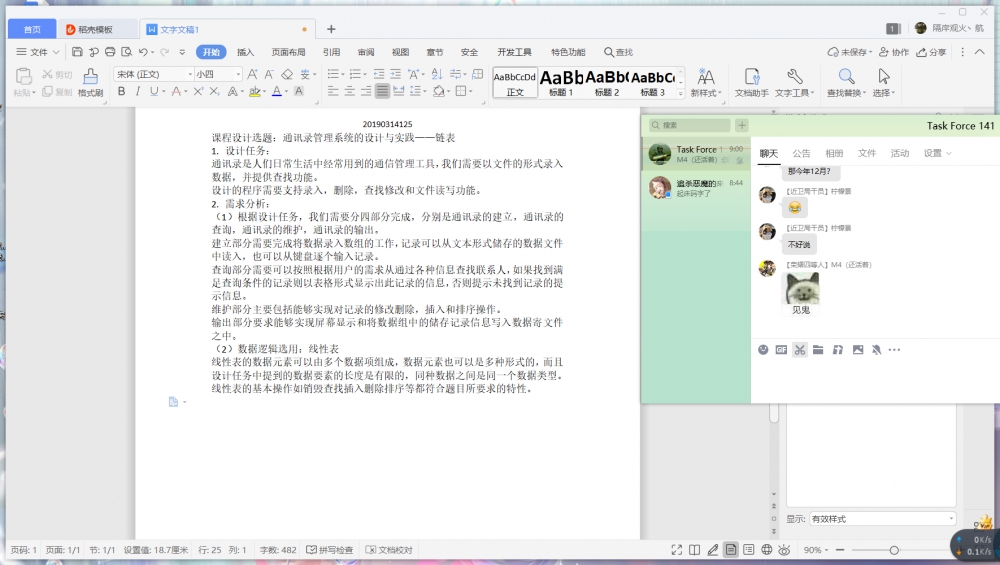1000x565 pixels.
Task: Click the 分享 share button
Action: pos(931,52)
